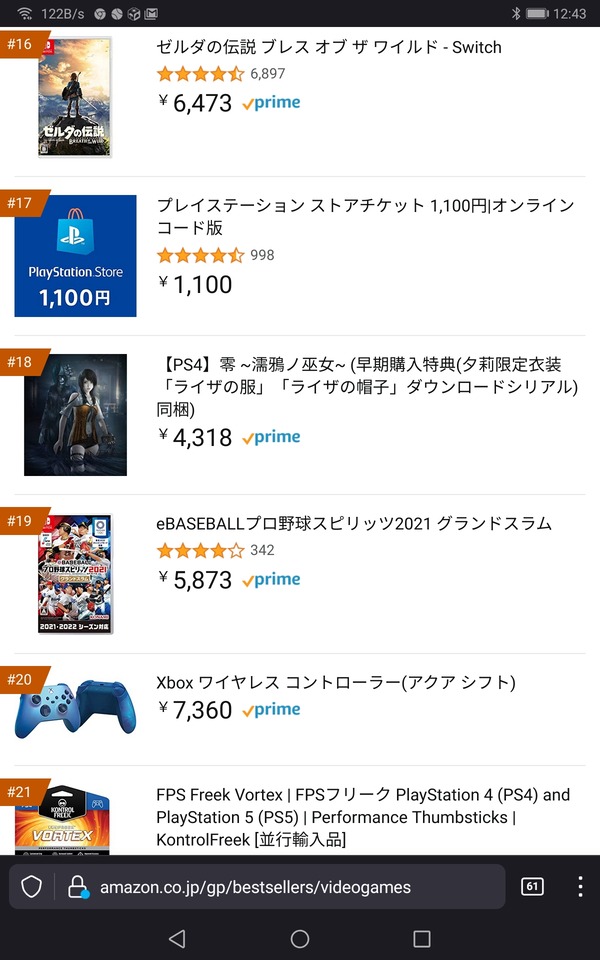
Task: Tap the site security lock icon
Action: click(x=78, y=886)
